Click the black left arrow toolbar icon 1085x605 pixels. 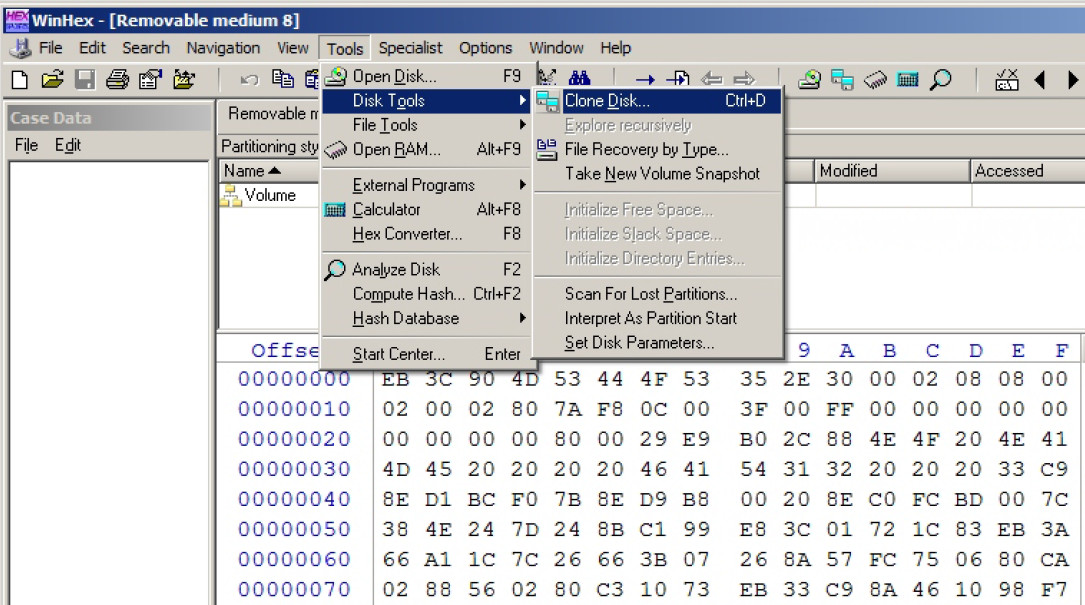[x=1039, y=80]
